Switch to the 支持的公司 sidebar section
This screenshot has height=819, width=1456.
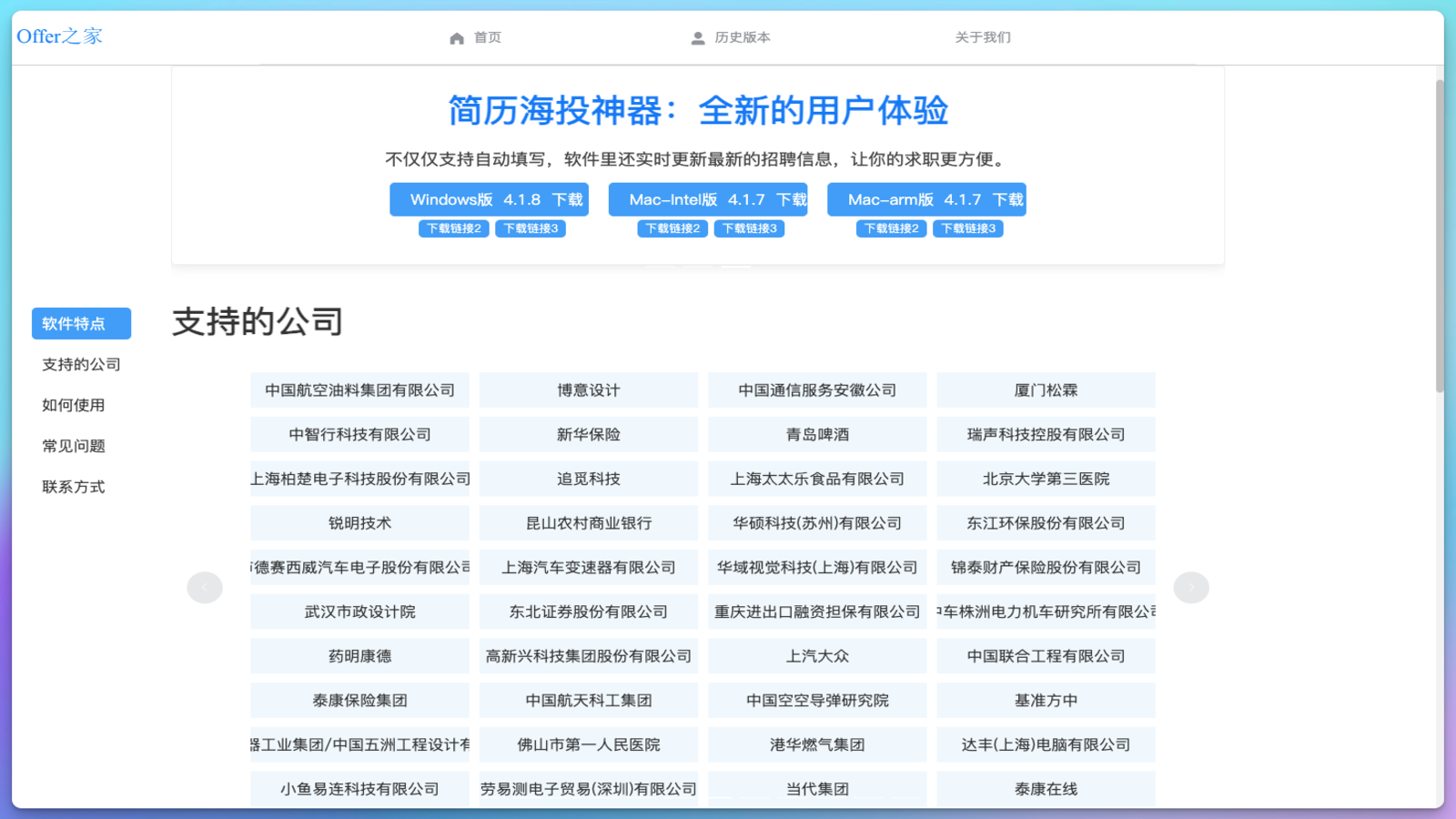(x=81, y=364)
